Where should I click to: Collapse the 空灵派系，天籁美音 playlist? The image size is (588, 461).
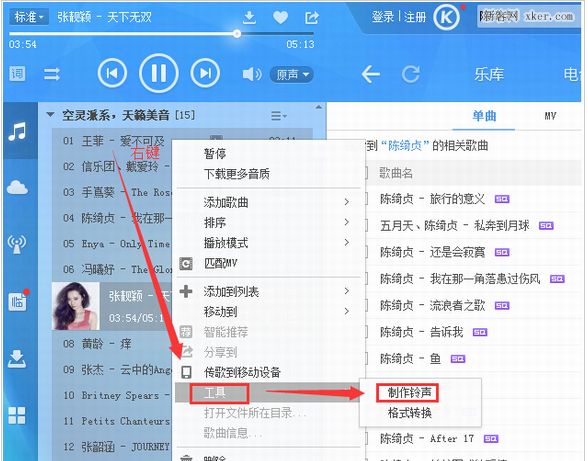pos(50,115)
